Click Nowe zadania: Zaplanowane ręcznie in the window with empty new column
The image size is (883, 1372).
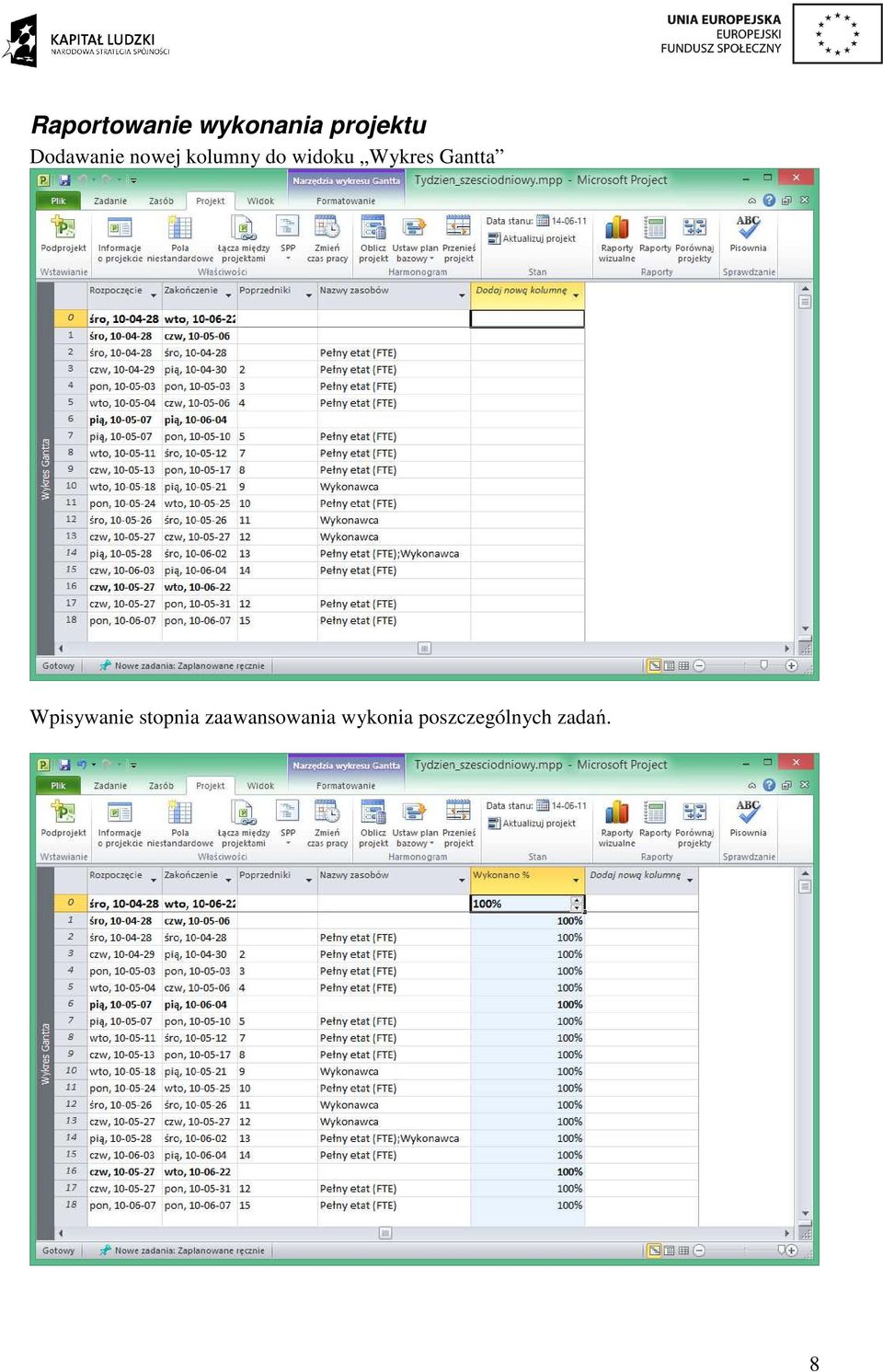click(183, 665)
